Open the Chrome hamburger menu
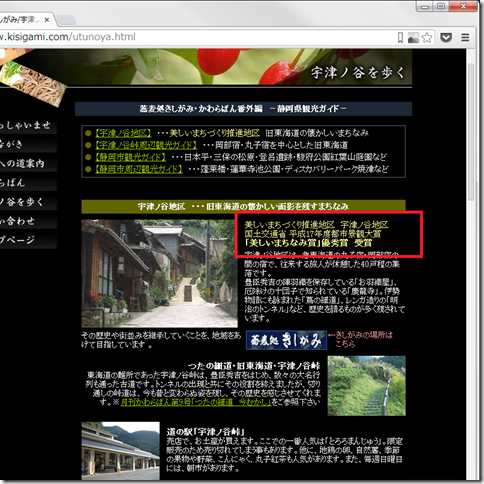 point(465,37)
